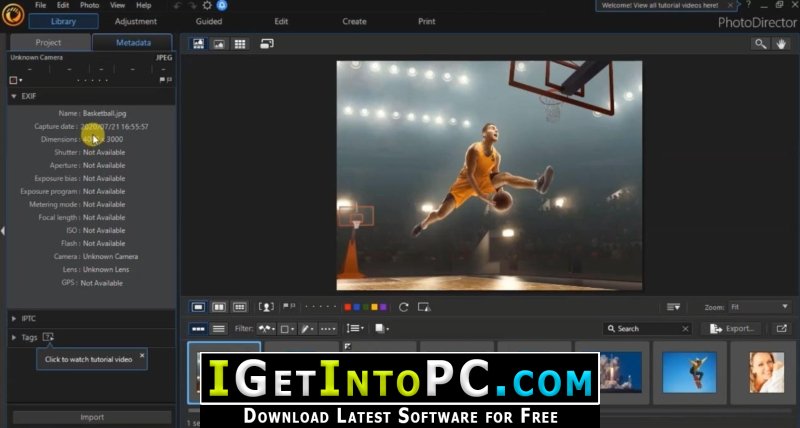Click the Export button

pyautogui.click(x=732, y=329)
